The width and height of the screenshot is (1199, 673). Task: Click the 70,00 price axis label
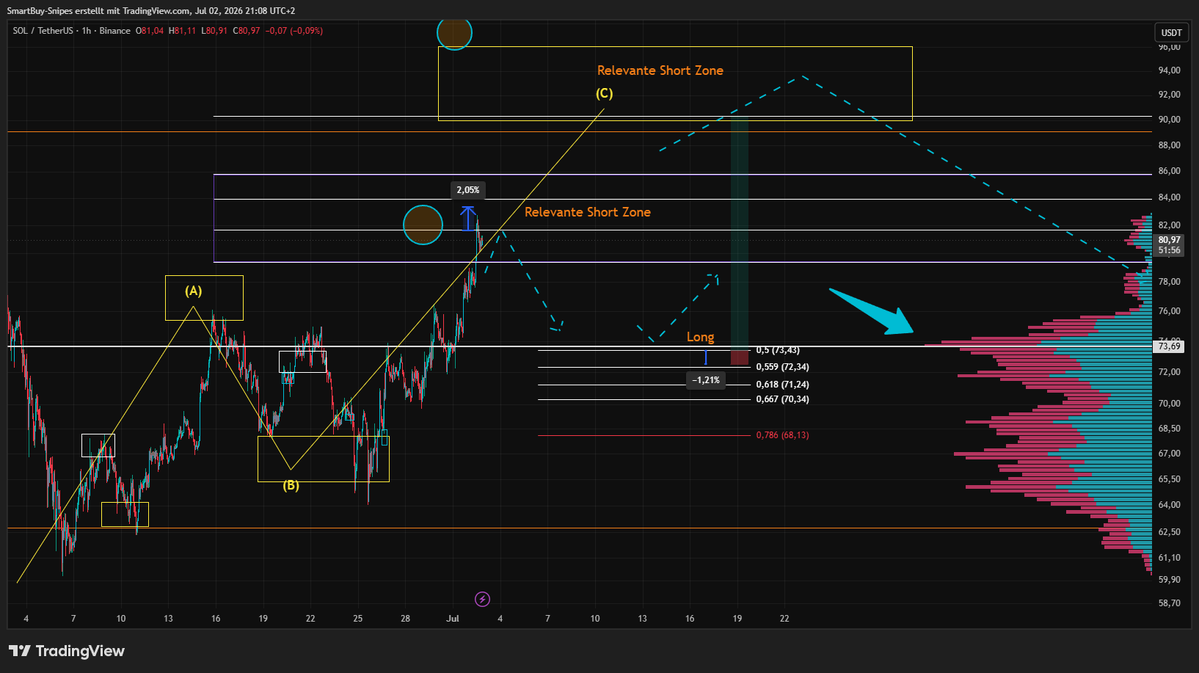1169,403
